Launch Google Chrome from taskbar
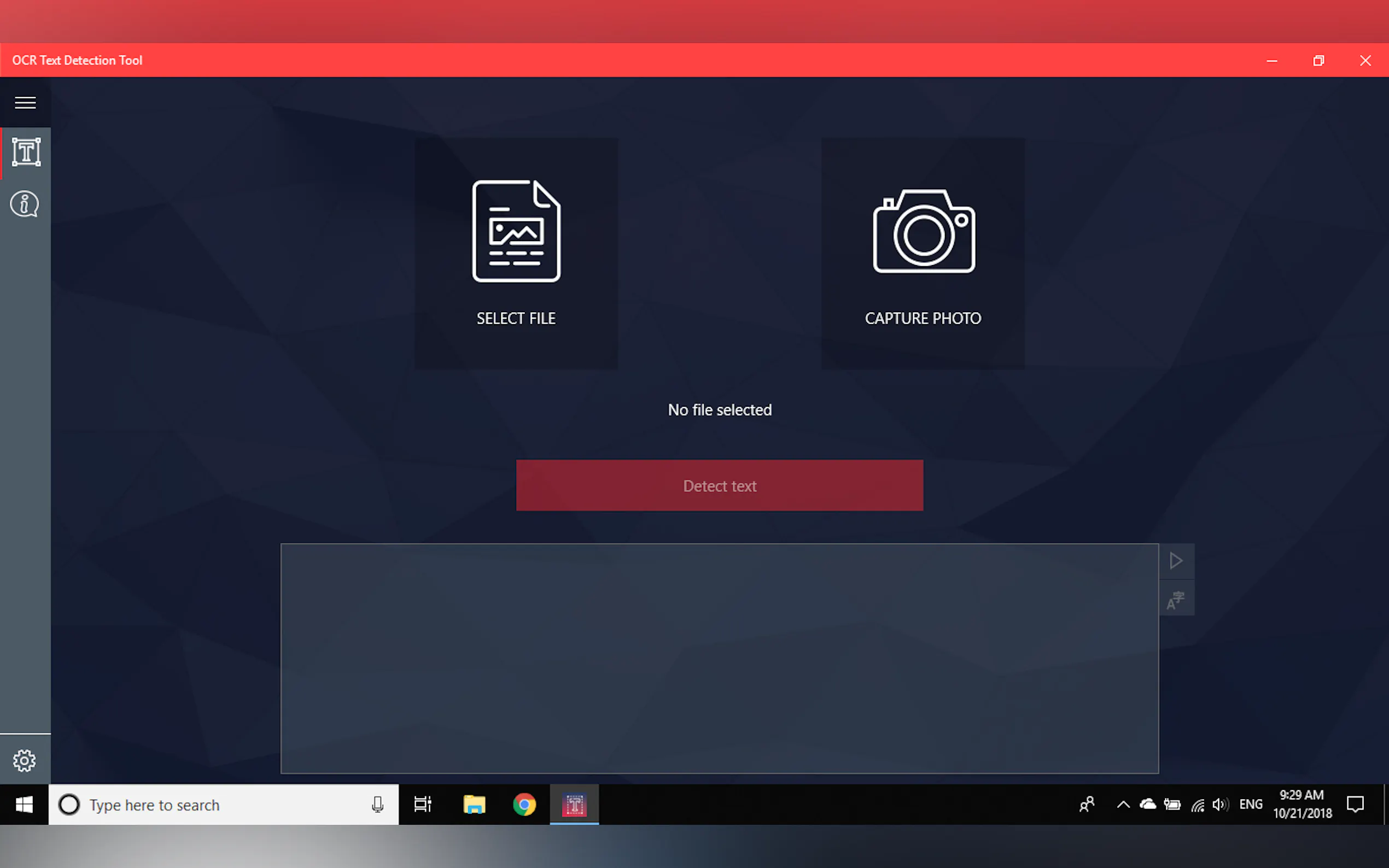Image resolution: width=1389 pixels, height=868 pixels. click(524, 805)
